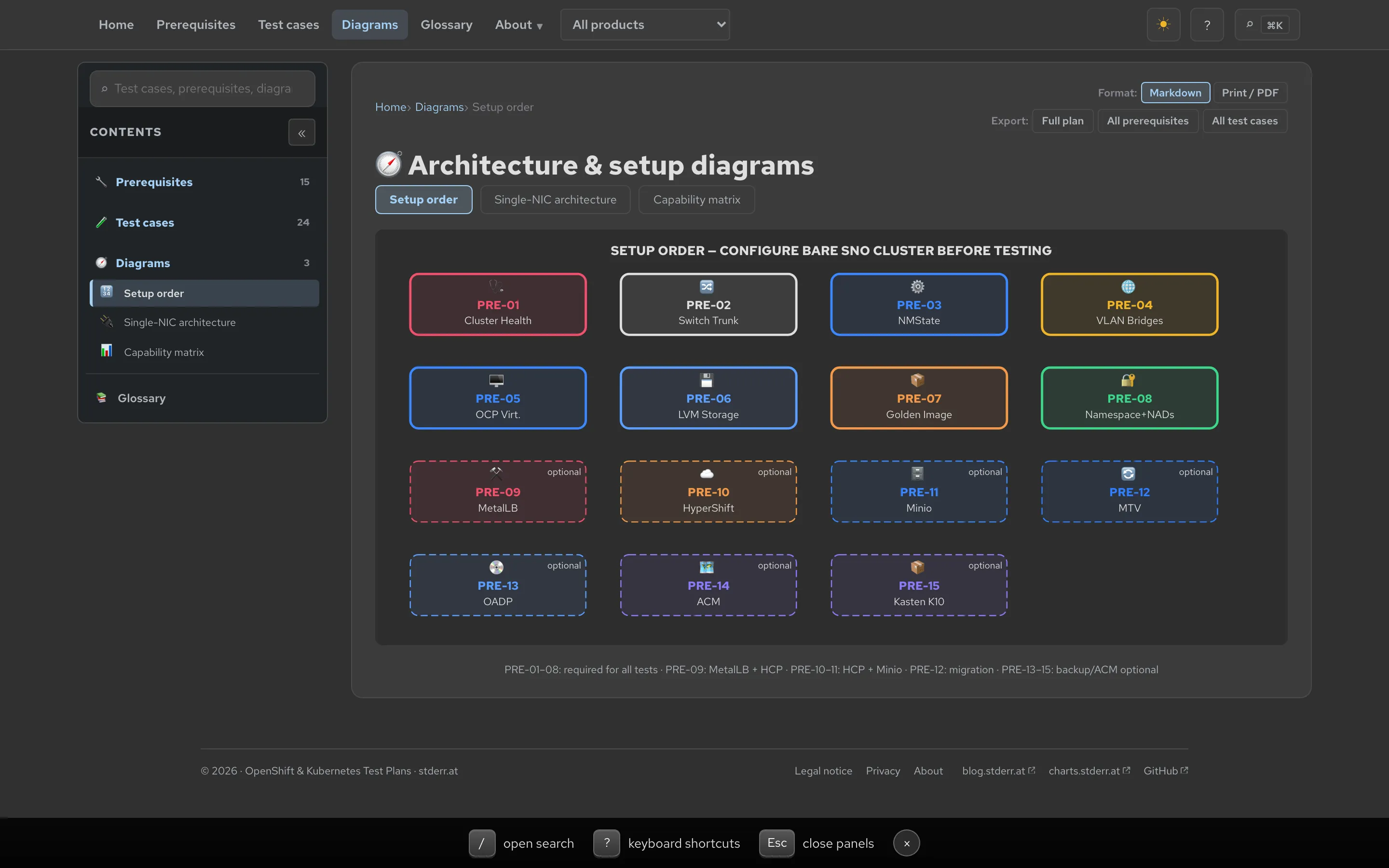1389x868 pixels.
Task: Focus the sidebar search input field
Action: pos(202,88)
